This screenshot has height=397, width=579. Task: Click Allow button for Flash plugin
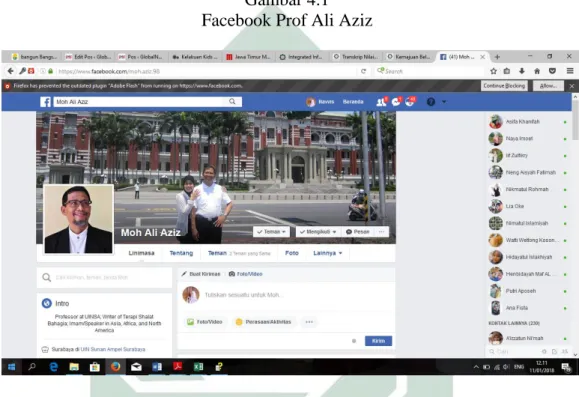pos(548,86)
